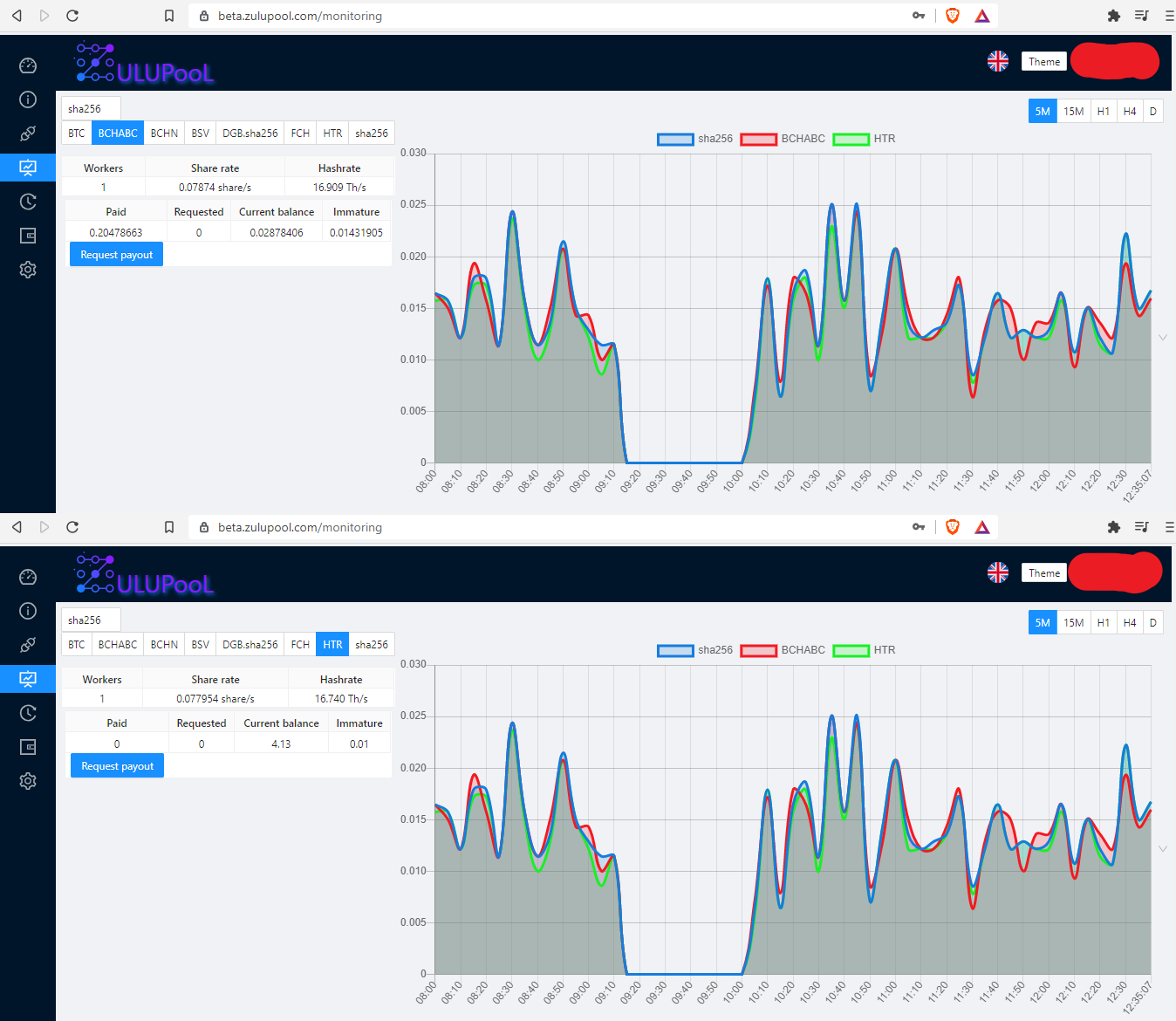
Task: Switch language flag in top window
Action: point(998,61)
